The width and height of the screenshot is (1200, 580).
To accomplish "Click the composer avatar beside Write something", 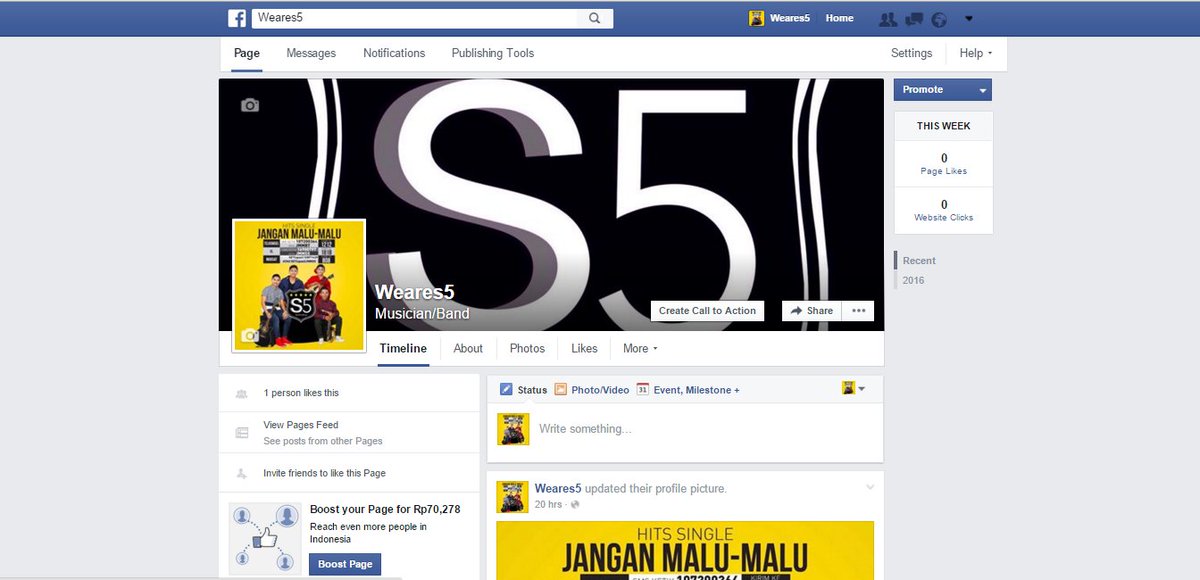I will click(512, 429).
